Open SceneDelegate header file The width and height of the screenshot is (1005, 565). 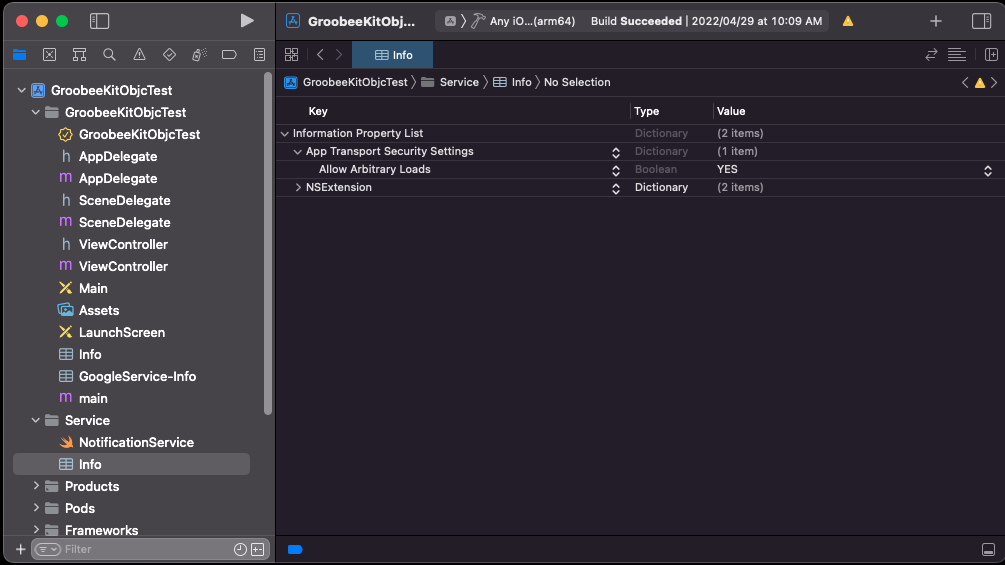click(x=124, y=201)
